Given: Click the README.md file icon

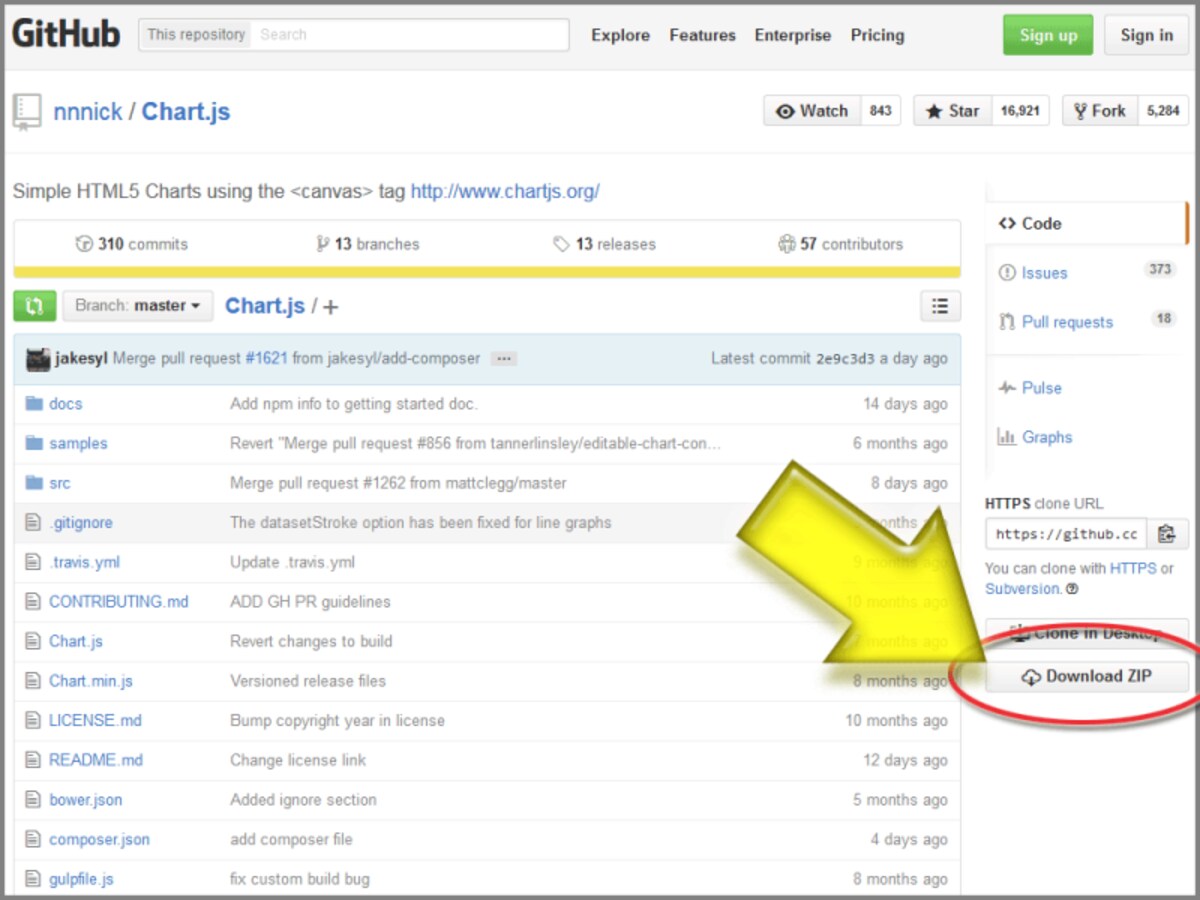Looking at the screenshot, I should (33, 760).
